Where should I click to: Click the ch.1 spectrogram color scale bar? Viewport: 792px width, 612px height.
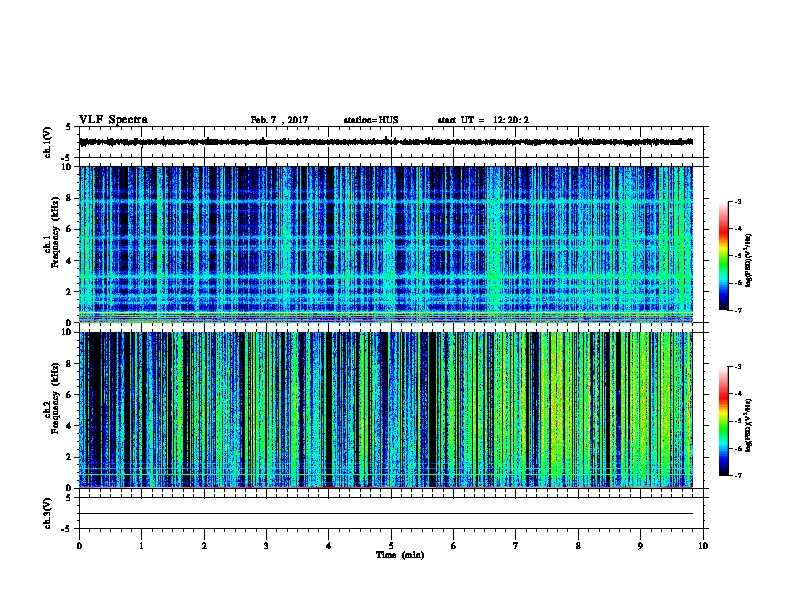tap(724, 256)
